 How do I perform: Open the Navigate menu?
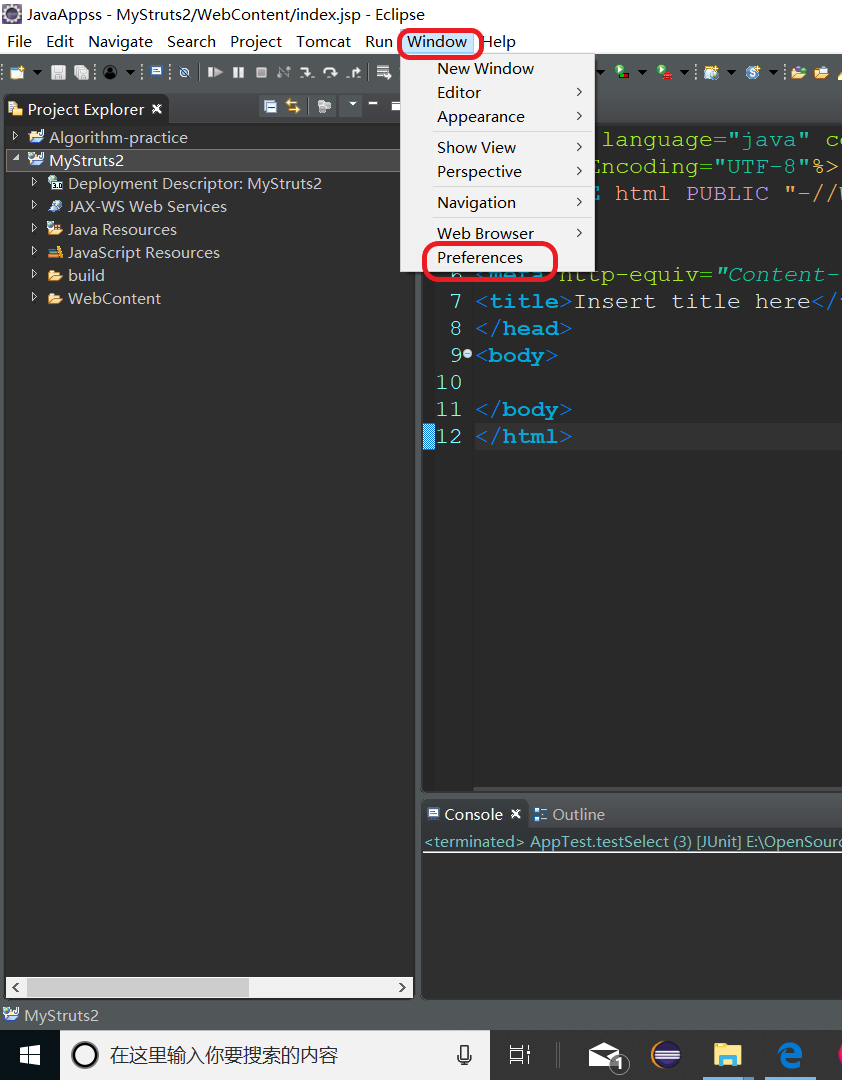point(121,42)
